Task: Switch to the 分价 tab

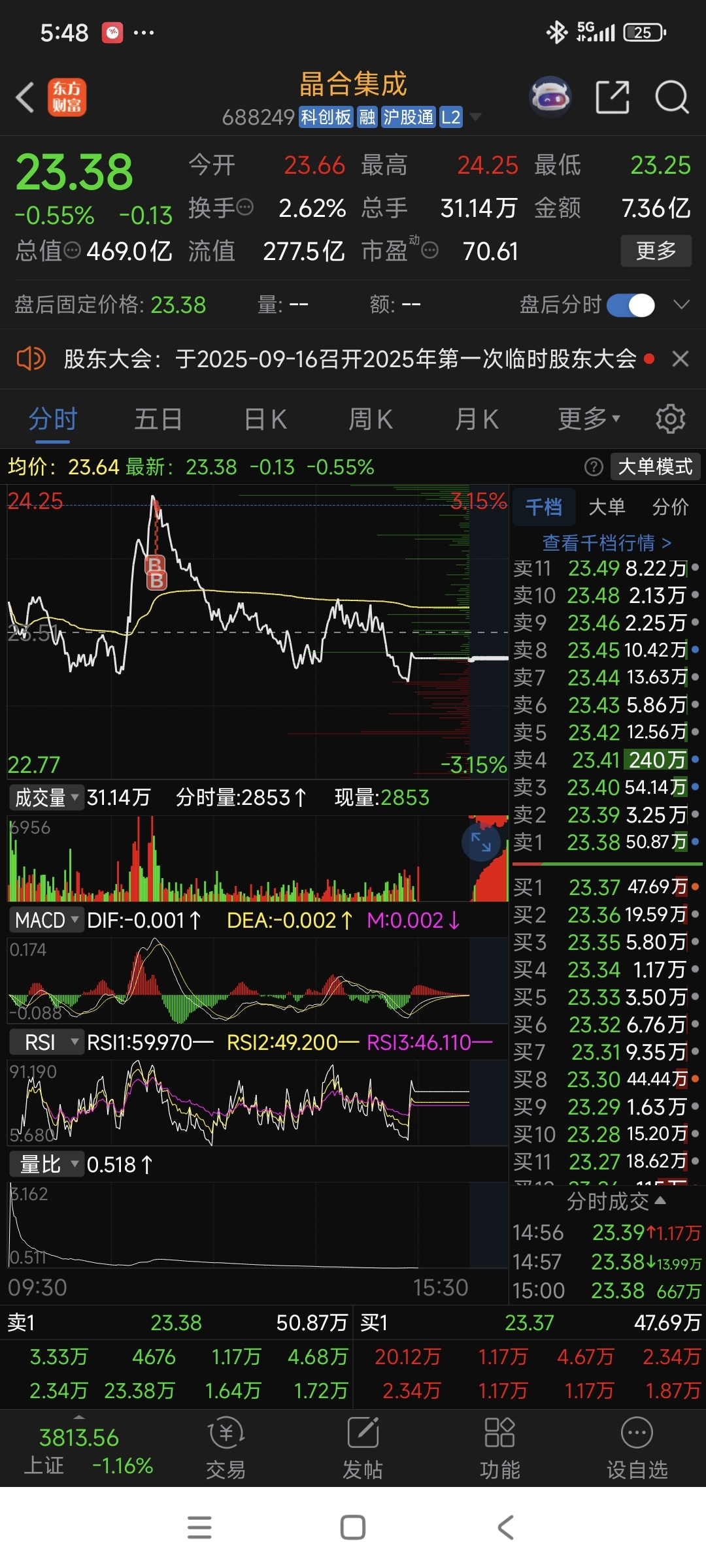Action: (x=670, y=506)
